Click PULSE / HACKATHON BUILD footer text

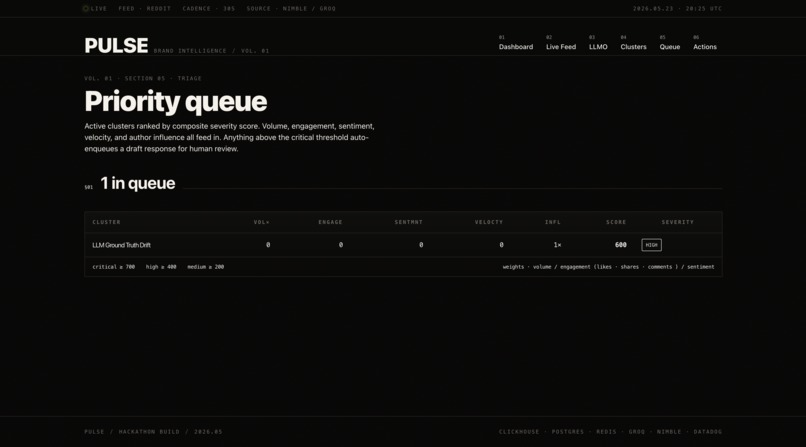(x=153, y=432)
